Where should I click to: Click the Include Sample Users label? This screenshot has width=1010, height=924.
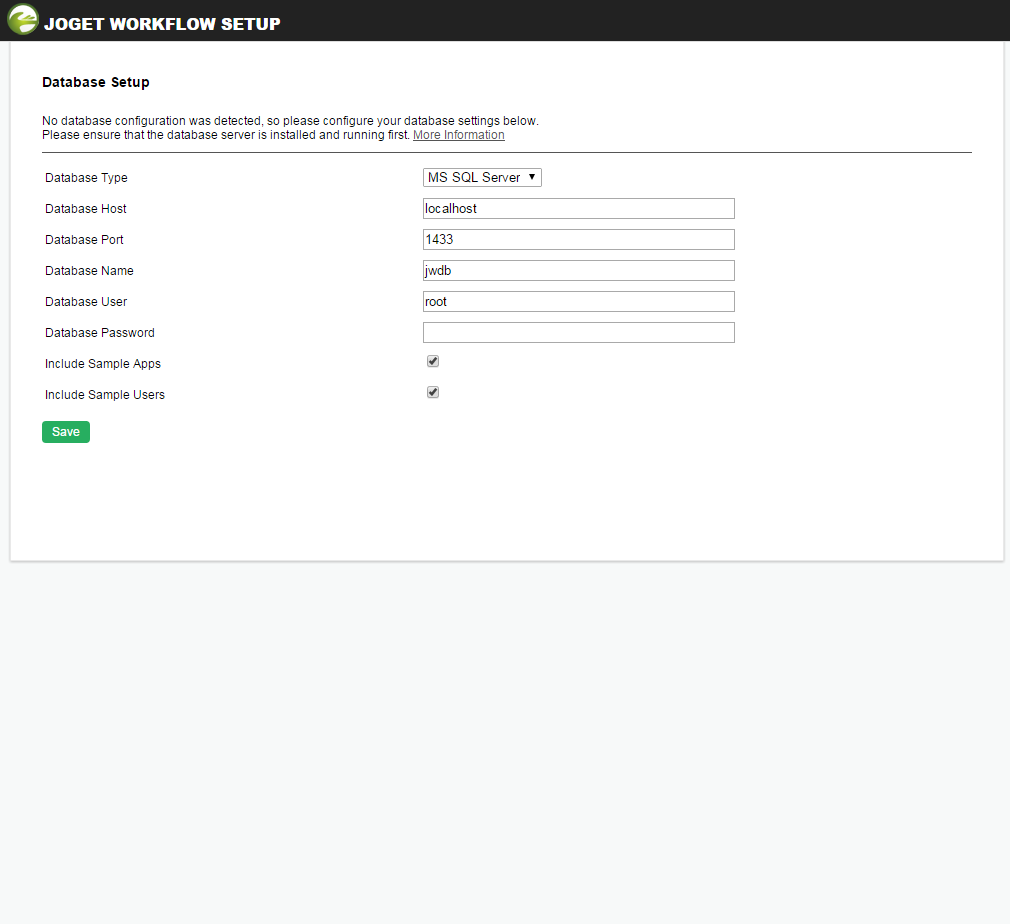[105, 395]
